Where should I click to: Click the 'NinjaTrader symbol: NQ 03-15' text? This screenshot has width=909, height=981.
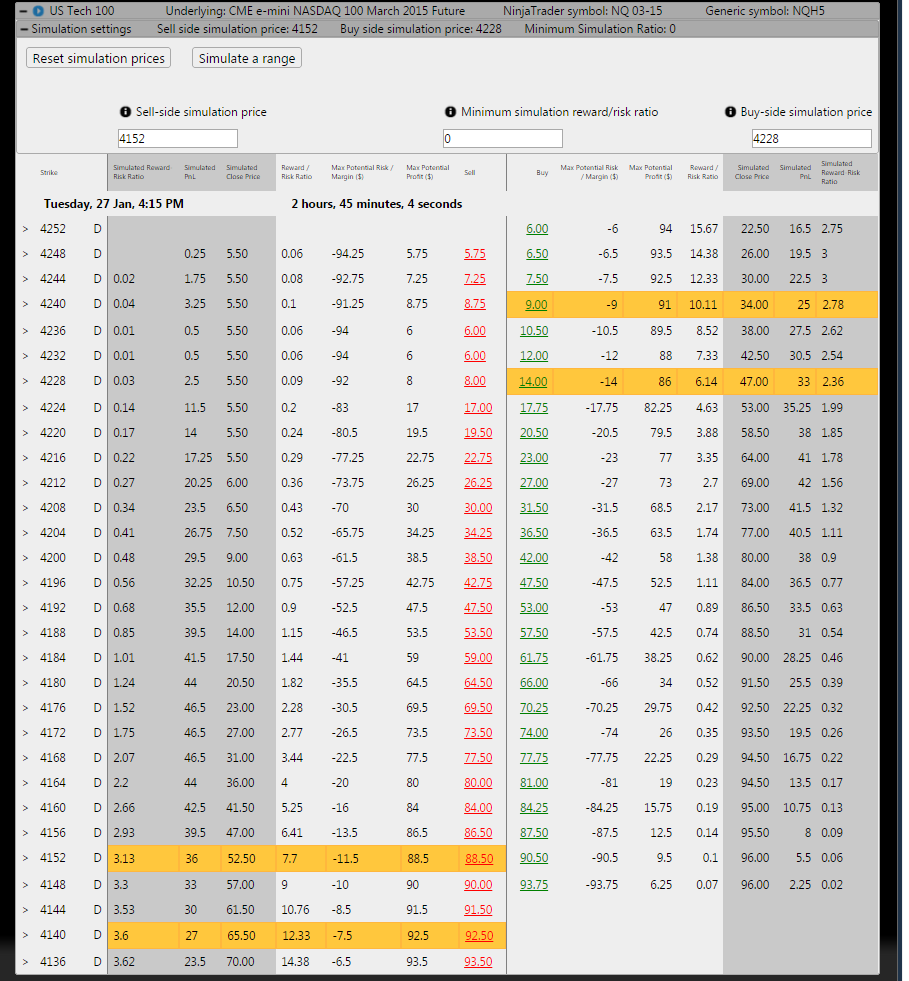pyautogui.click(x=582, y=11)
